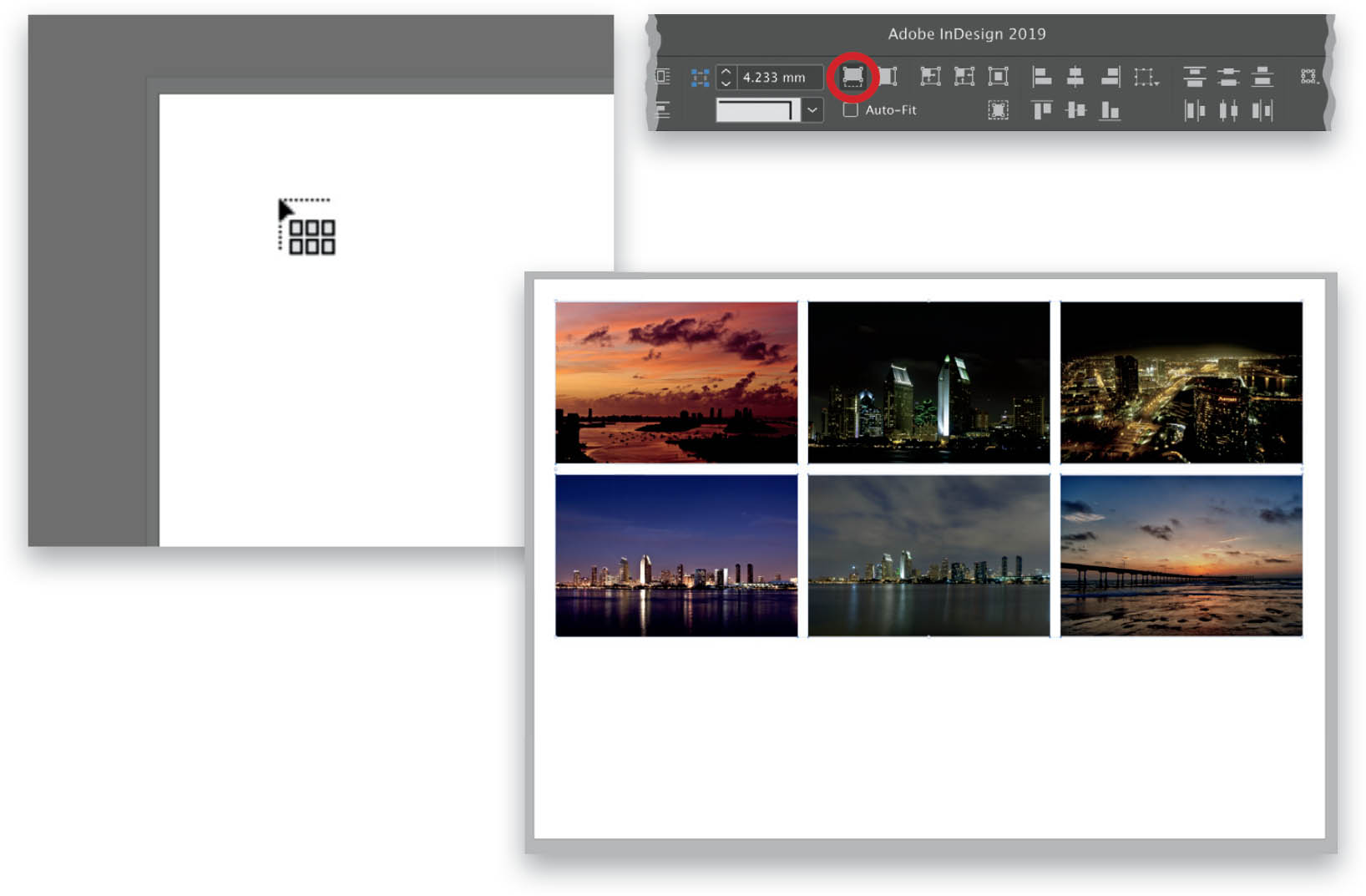Click the stepper arrows beside 4.233 mm
Viewport: 1366px width, 896px height.
pyautogui.click(x=726, y=77)
